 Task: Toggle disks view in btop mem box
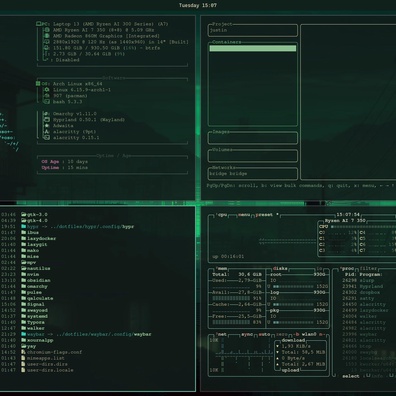click(280, 269)
